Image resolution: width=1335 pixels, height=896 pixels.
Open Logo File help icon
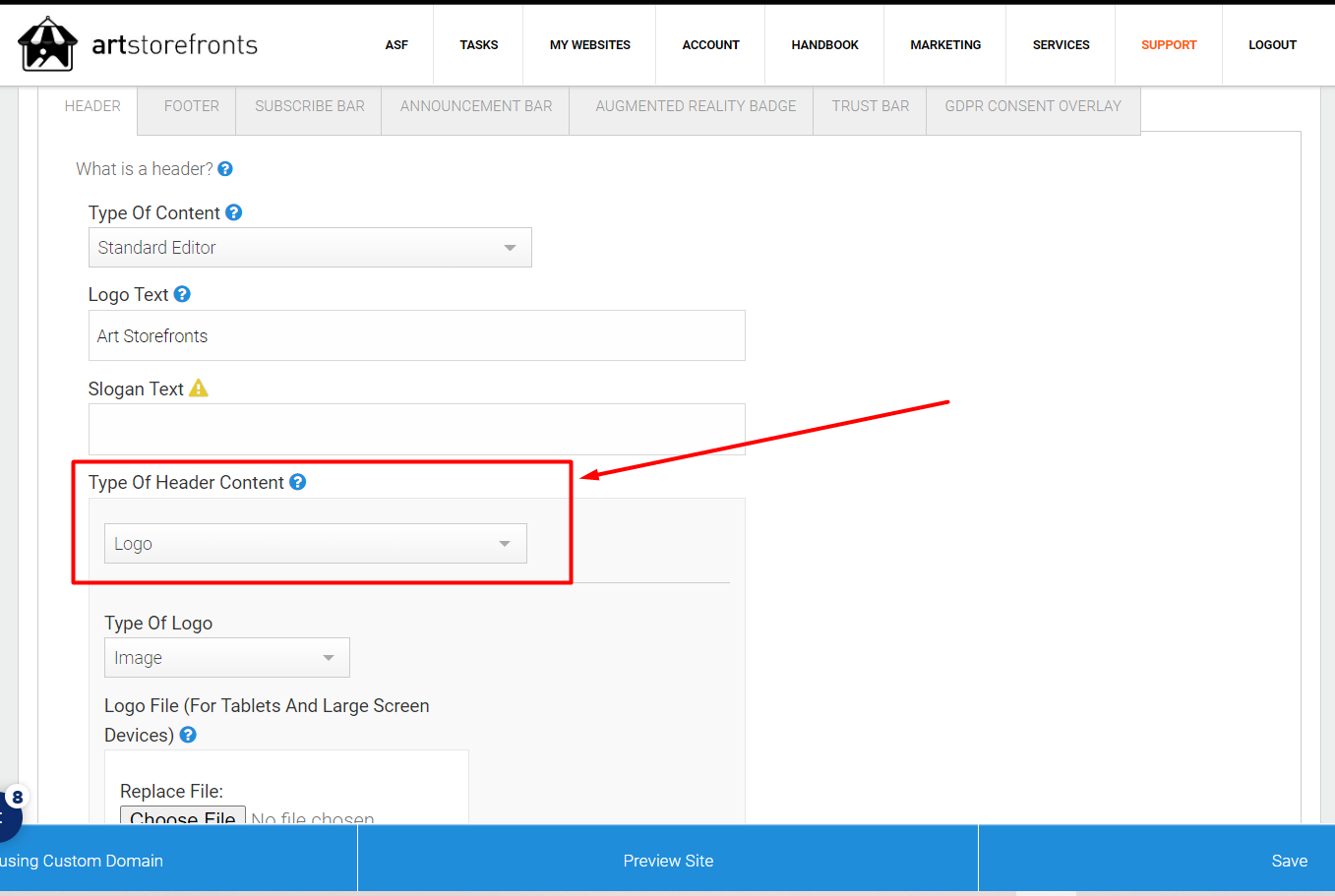[x=188, y=735]
